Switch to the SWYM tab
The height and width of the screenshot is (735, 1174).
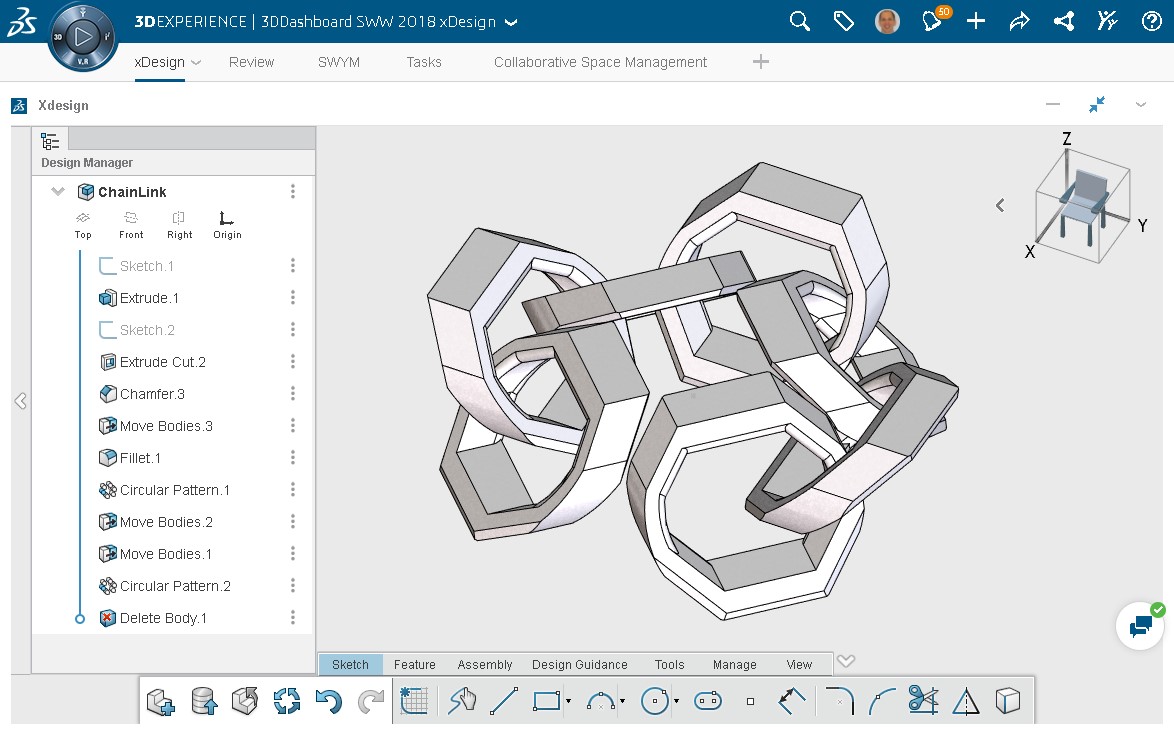coord(338,62)
